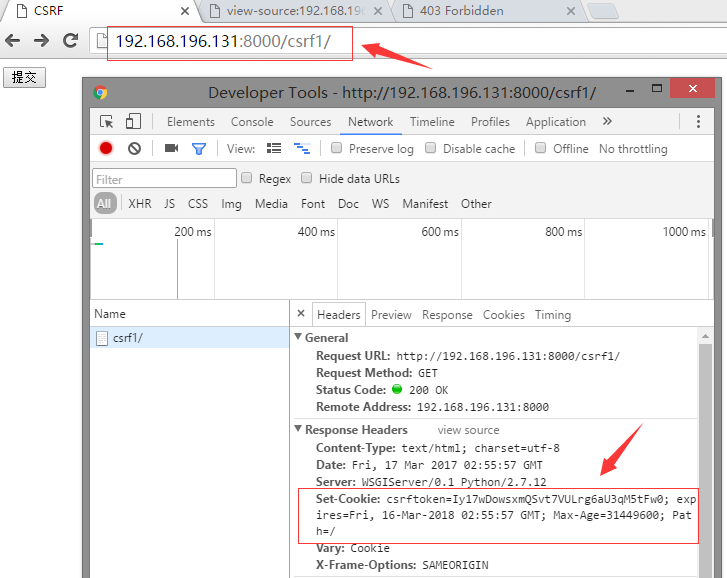Collapse the Response Headers section
The height and width of the screenshot is (578, 727).
pos(298,430)
